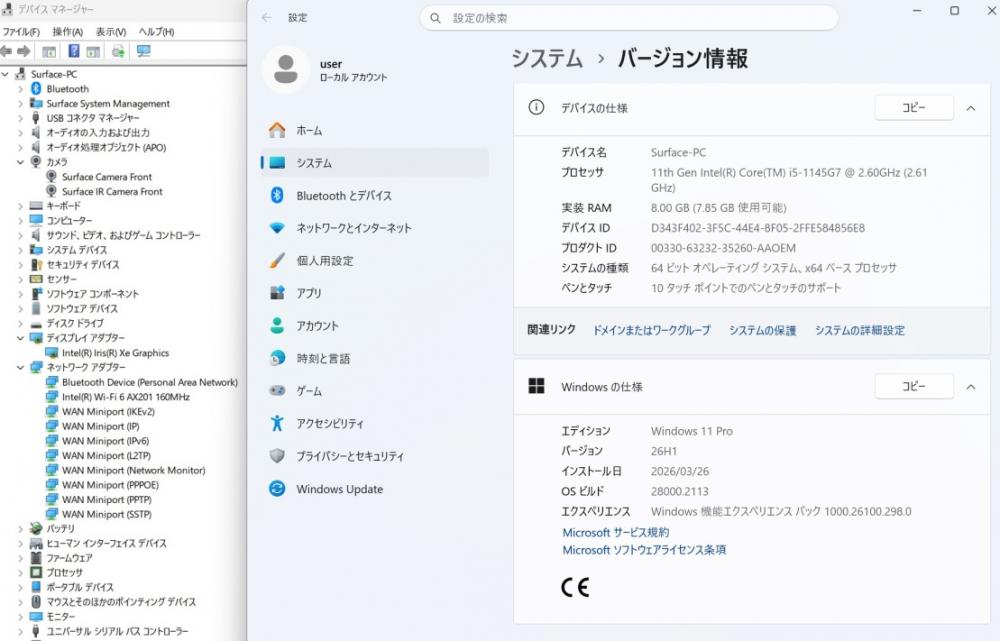Open ファイル(F) menu in Device Manager
The width and height of the screenshot is (1000, 641).
(x=21, y=31)
